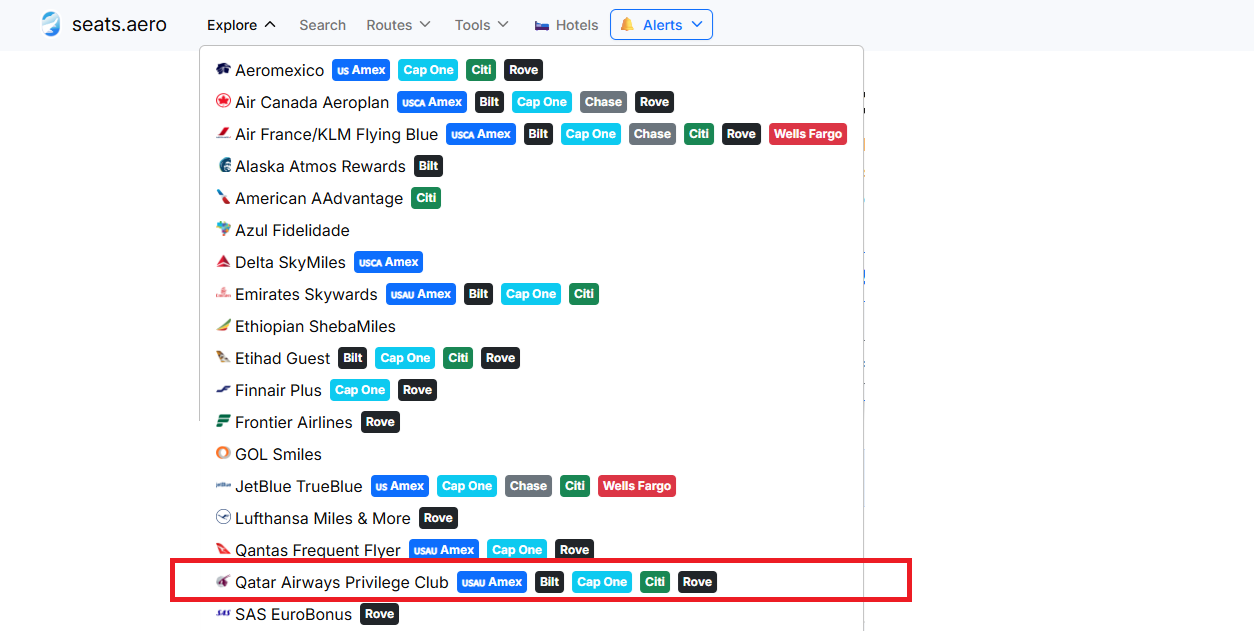This screenshot has height=636, width=1254.
Task: Click Wells Fargo badge on Flying Blue row
Action: pos(808,134)
